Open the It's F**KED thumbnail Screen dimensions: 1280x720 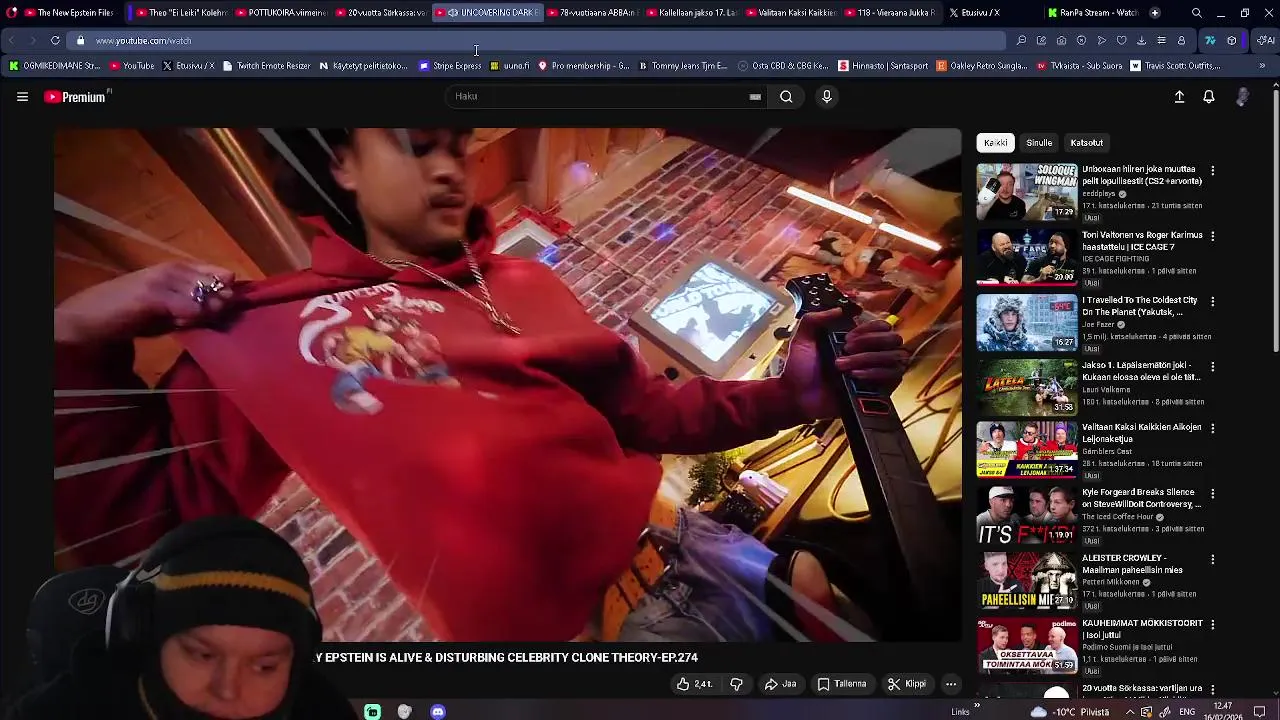pyautogui.click(x=1027, y=515)
